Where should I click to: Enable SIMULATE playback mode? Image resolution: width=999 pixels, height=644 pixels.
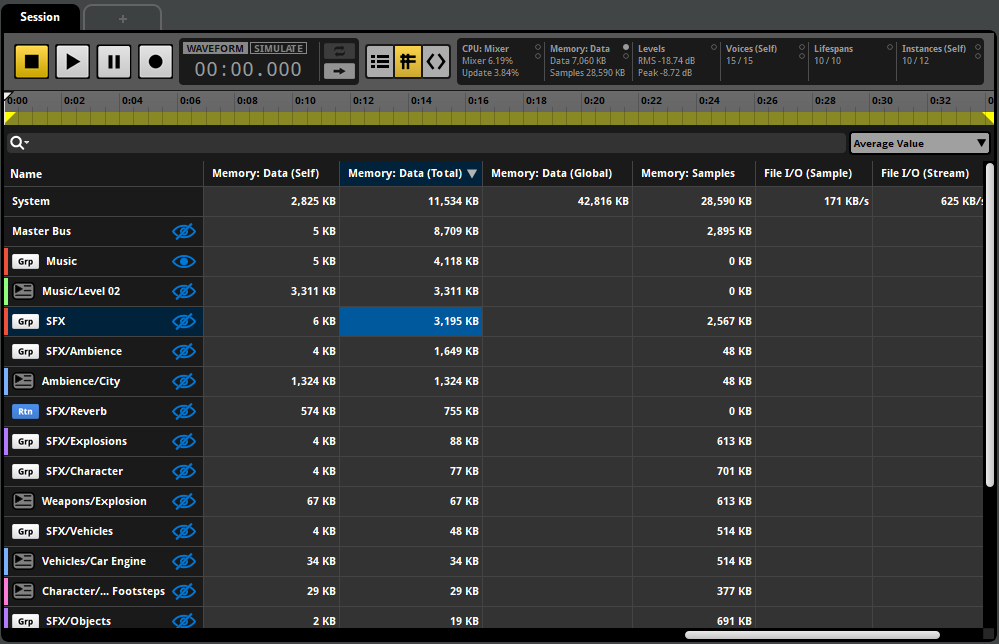[x=278, y=47]
